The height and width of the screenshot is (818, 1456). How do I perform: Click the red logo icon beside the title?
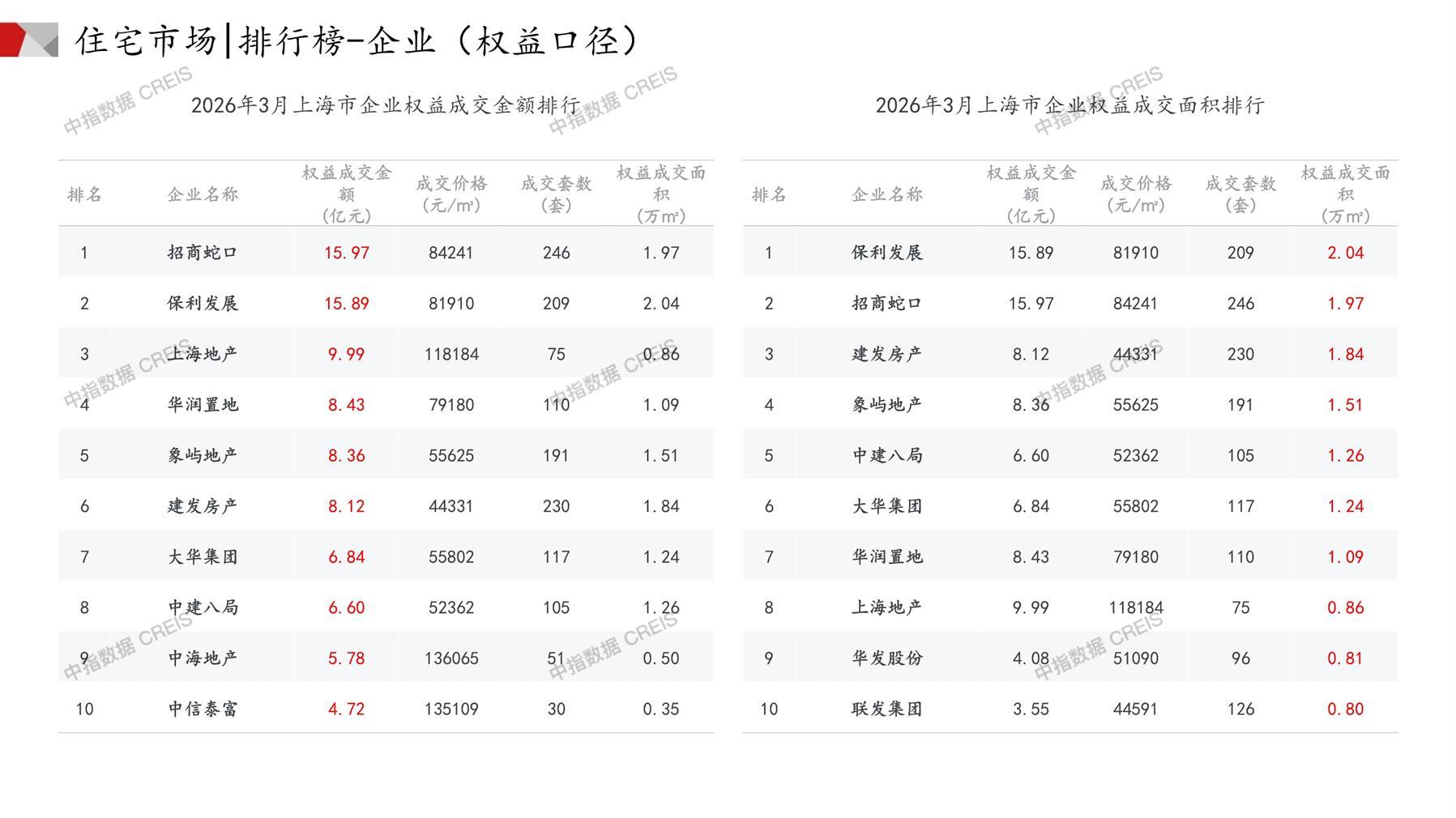[x=28, y=40]
